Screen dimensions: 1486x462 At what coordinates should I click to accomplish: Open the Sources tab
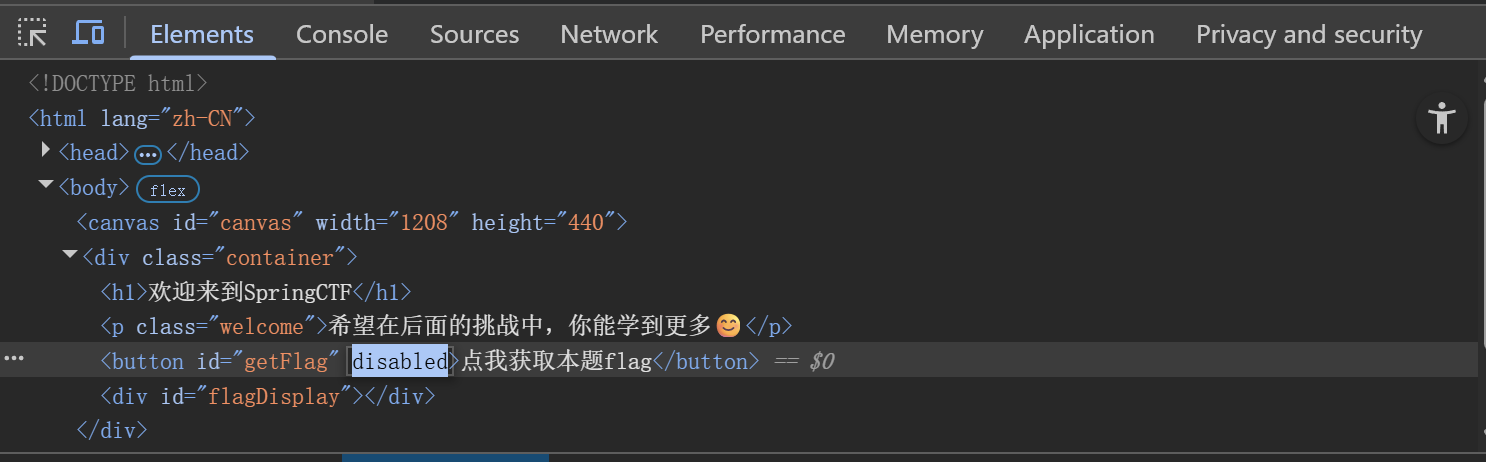(474, 34)
